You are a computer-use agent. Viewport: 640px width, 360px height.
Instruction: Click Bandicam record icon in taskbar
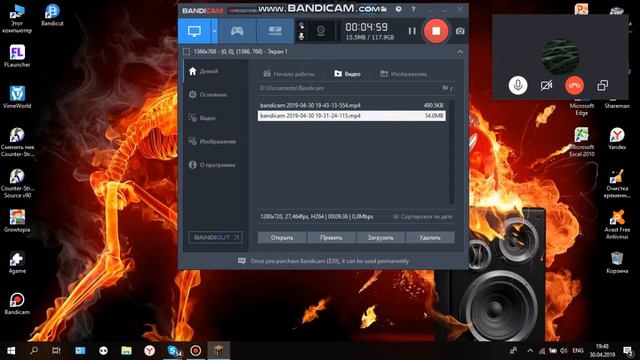(196, 351)
